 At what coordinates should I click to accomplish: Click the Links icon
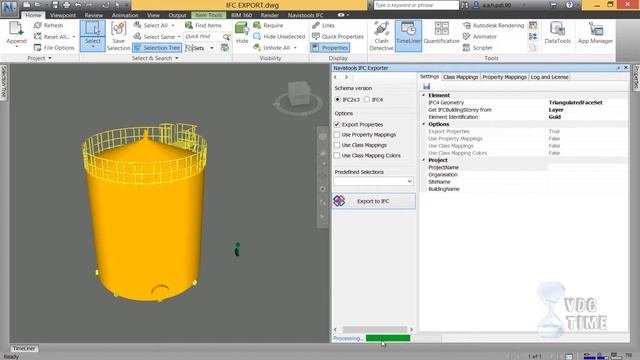[x=316, y=25]
